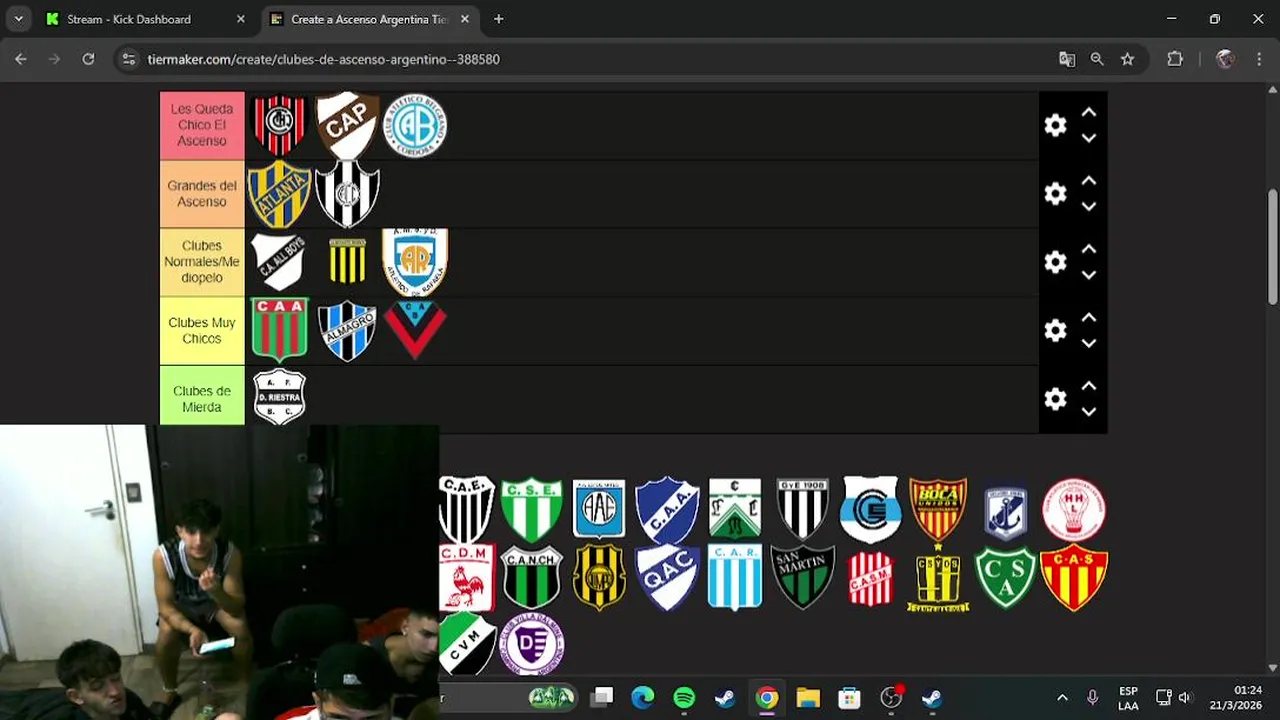Open File Explorer from the taskbar
Viewport: 1280px width, 720px height.
click(808, 698)
